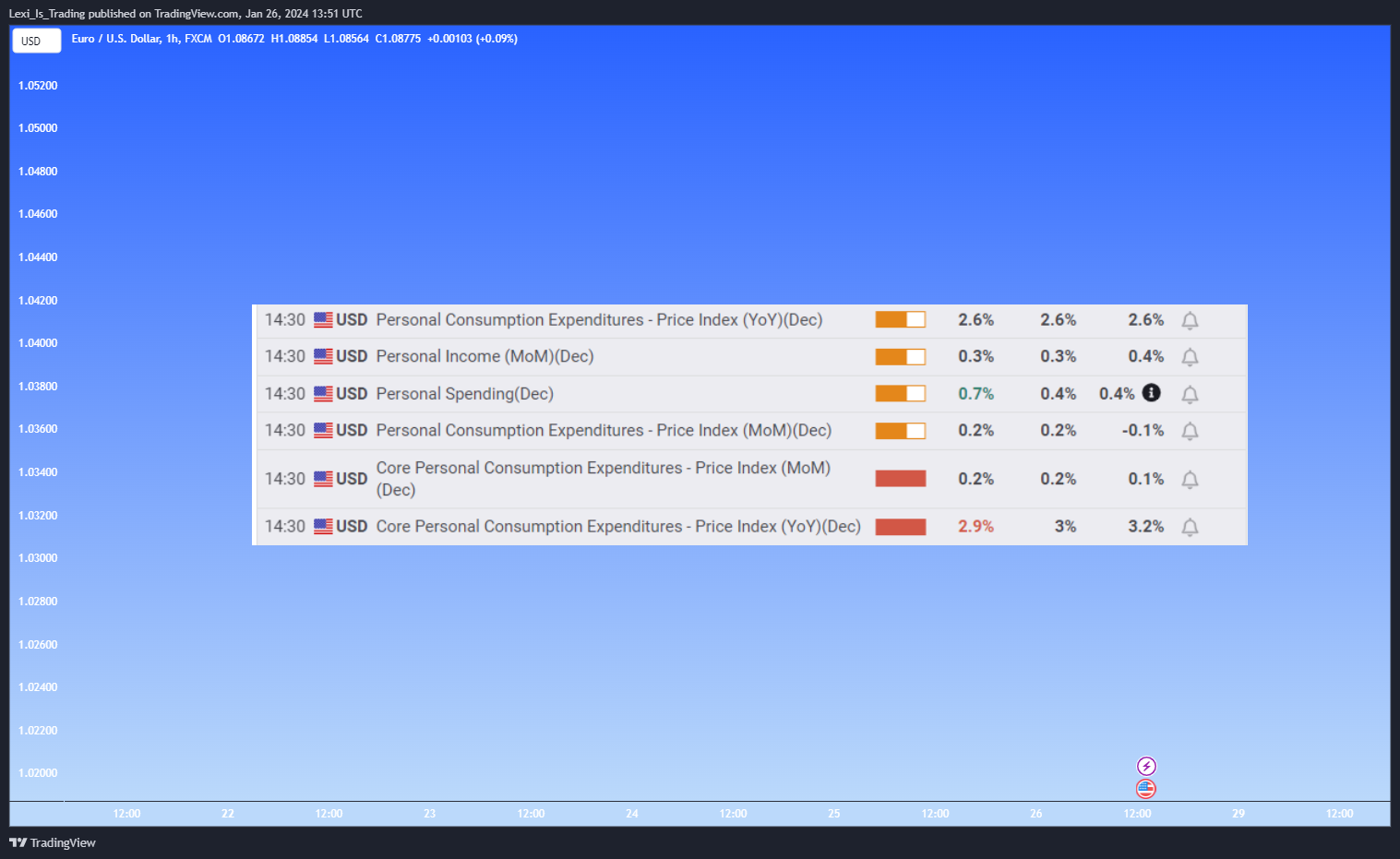
Task: Click the Euro / U.S. Dollar symbol title
Action: [142, 39]
